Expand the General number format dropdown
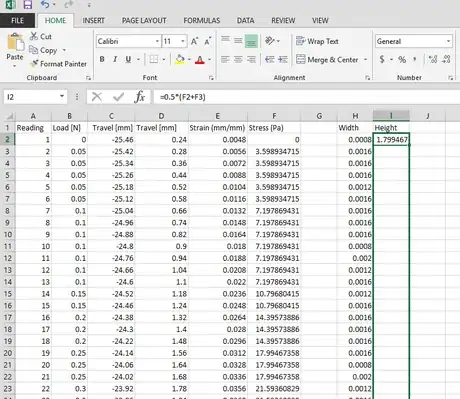This screenshot has width=460, height=399. [x=448, y=41]
